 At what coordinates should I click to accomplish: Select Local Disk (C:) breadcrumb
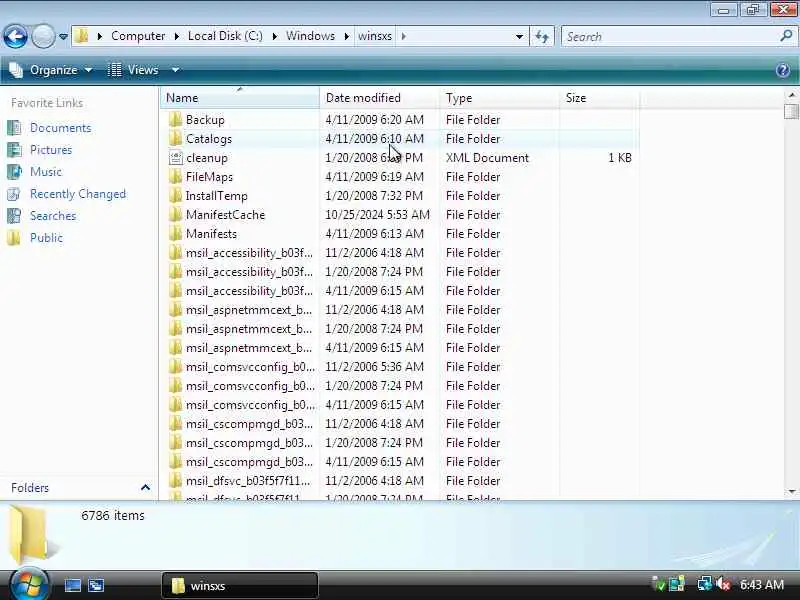[225, 36]
